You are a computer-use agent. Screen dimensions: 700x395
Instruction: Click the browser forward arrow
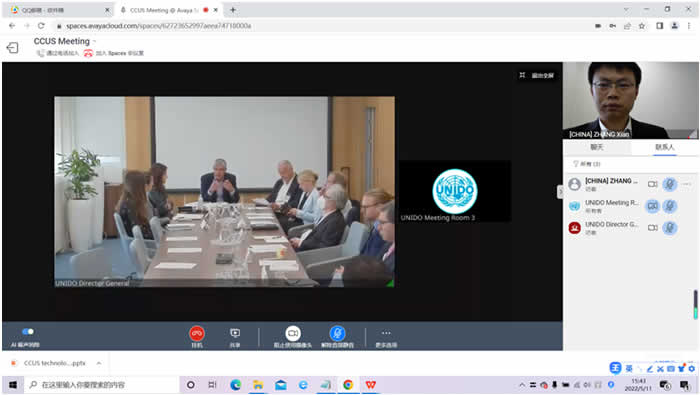tap(27, 26)
